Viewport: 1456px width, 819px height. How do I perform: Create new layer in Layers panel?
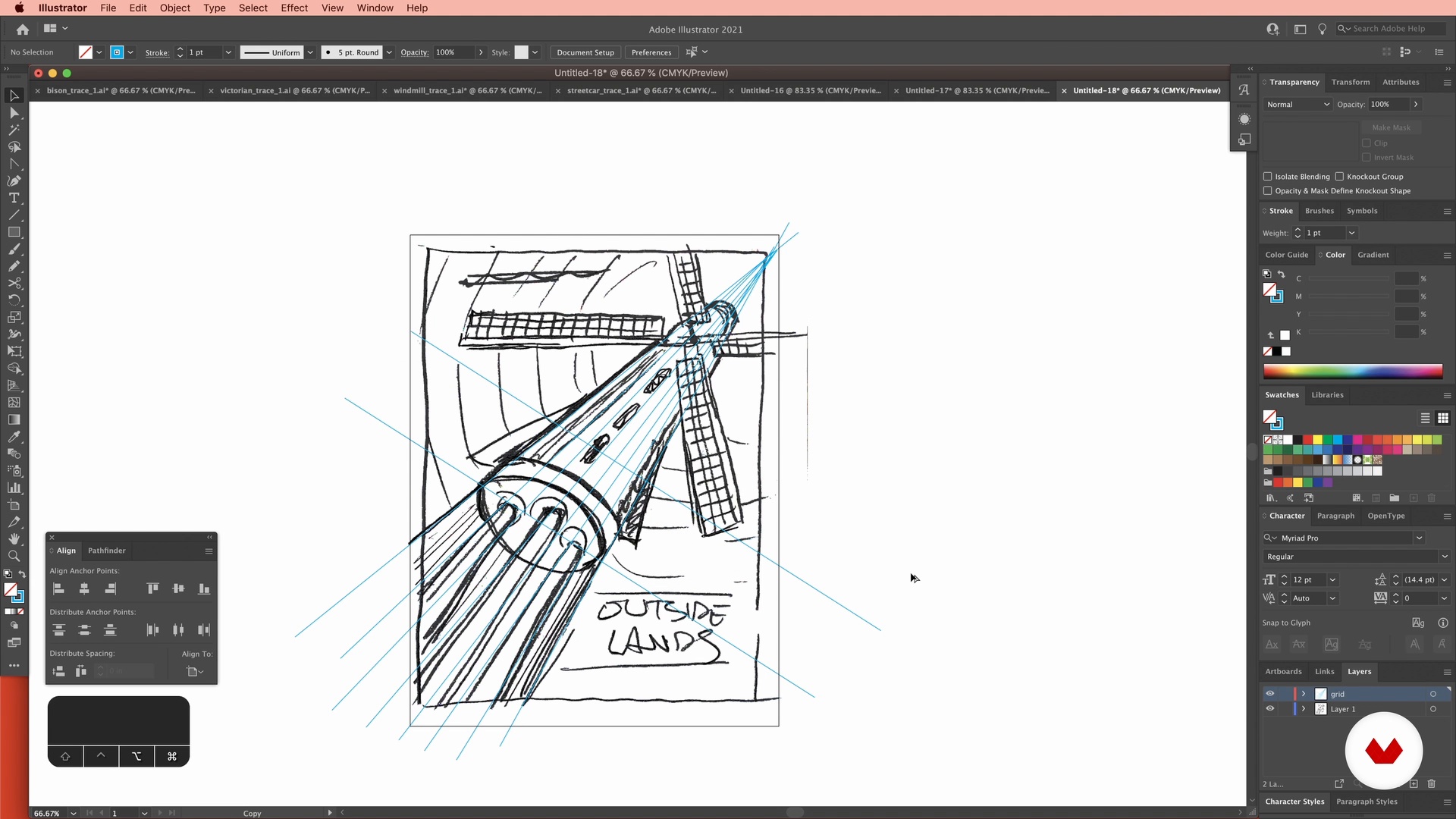[x=1414, y=783]
